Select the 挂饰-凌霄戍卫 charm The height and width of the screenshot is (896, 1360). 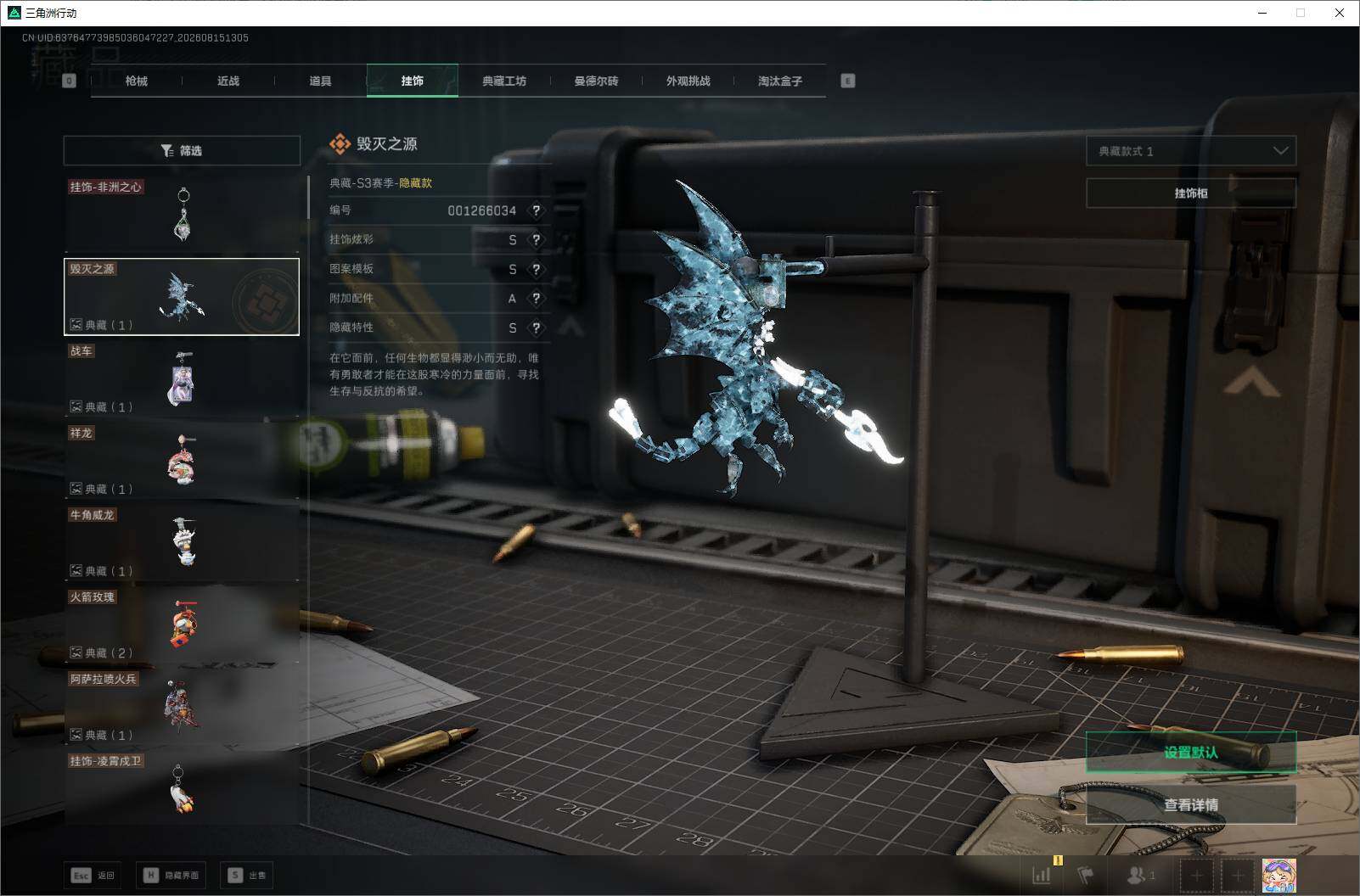(182, 787)
